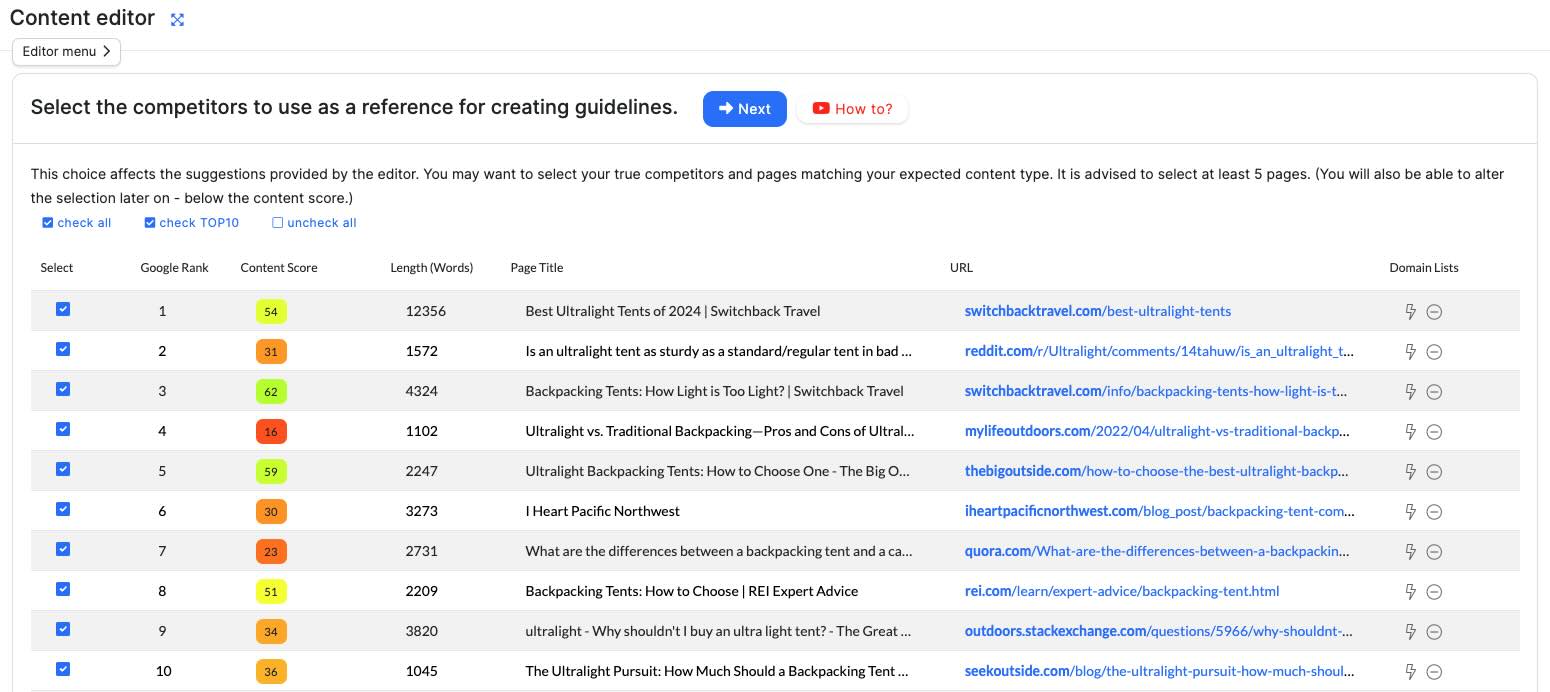Open the outdoors.stackexchange.com question URL
The height and width of the screenshot is (692, 1550).
pyautogui.click(x=1159, y=631)
